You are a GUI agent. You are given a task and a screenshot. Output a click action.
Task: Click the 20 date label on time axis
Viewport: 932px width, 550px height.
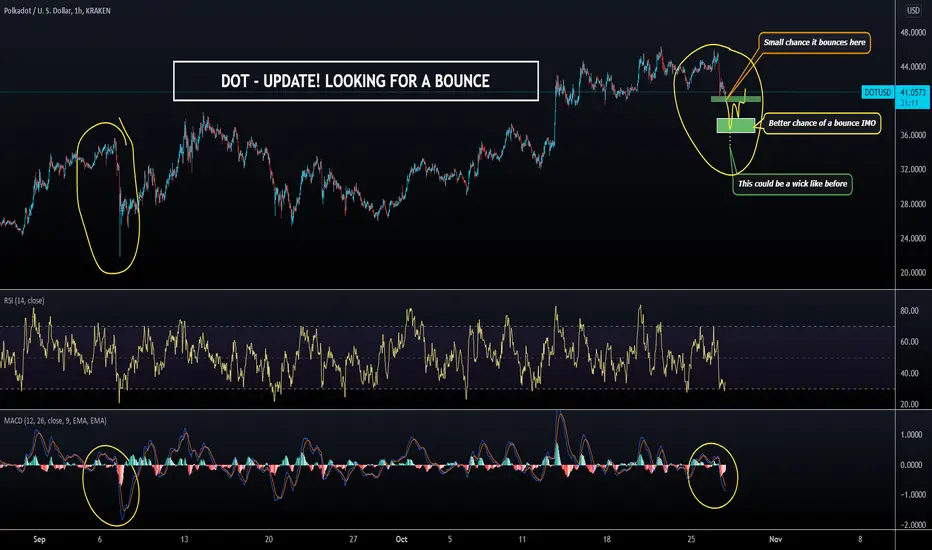(269, 540)
